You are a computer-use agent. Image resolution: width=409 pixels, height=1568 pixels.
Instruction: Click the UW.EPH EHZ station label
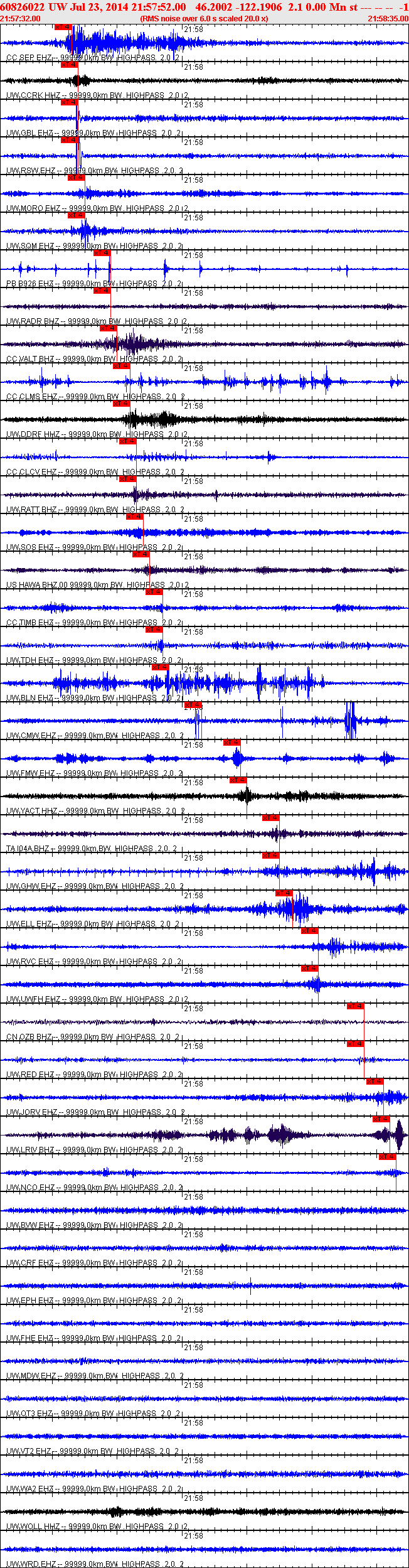(30, 1301)
